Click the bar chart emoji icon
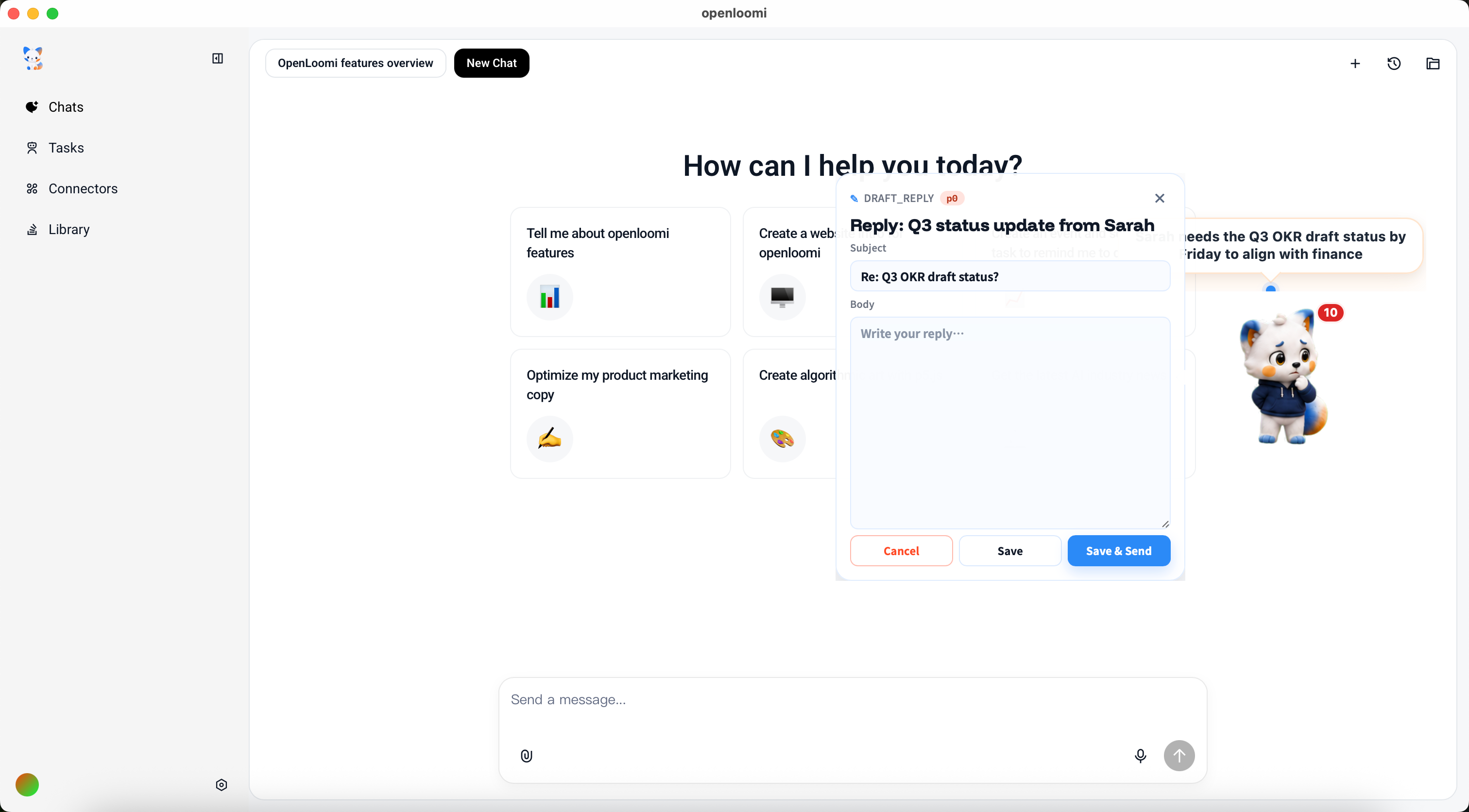The image size is (1469, 812). [550, 297]
